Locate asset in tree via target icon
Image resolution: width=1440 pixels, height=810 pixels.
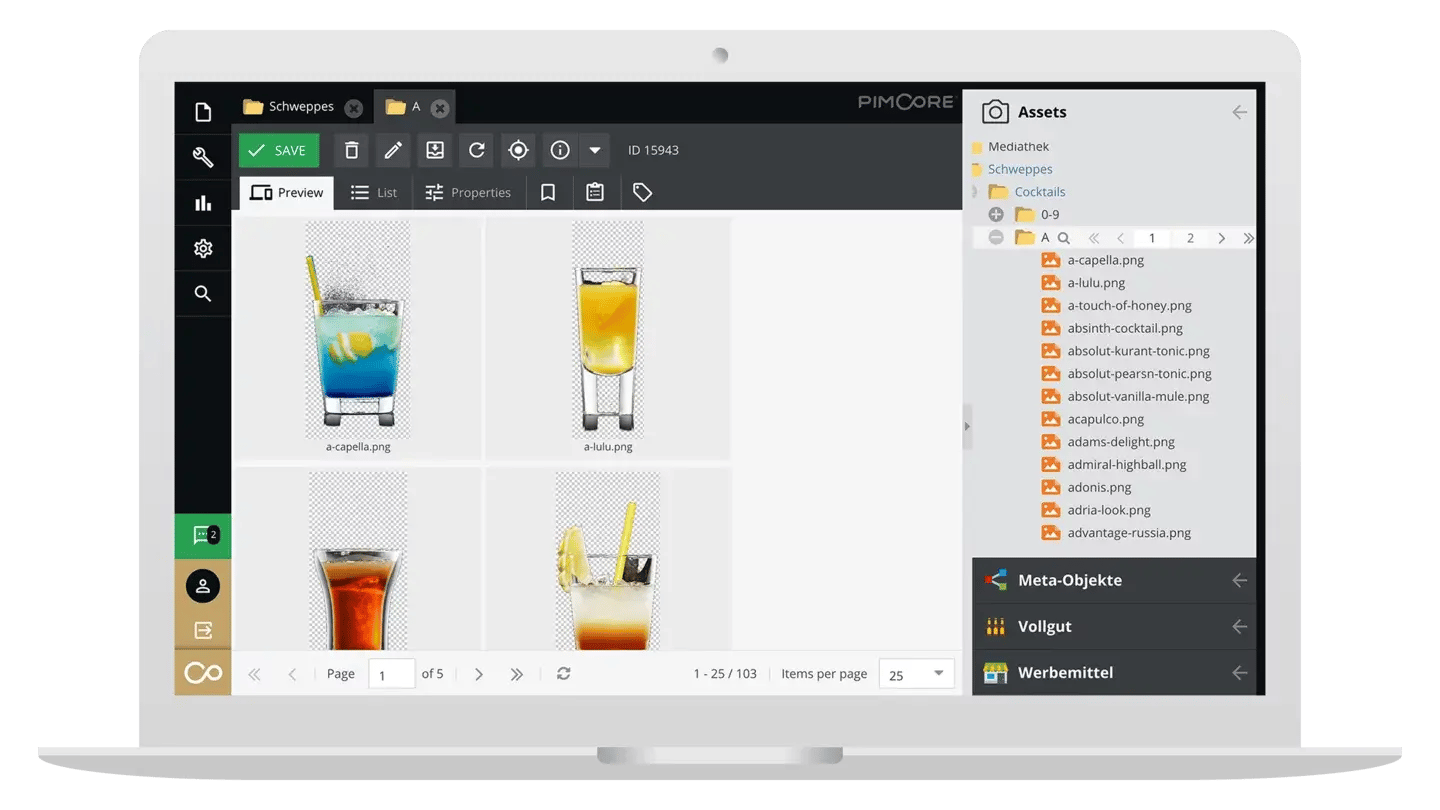tap(518, 150)
